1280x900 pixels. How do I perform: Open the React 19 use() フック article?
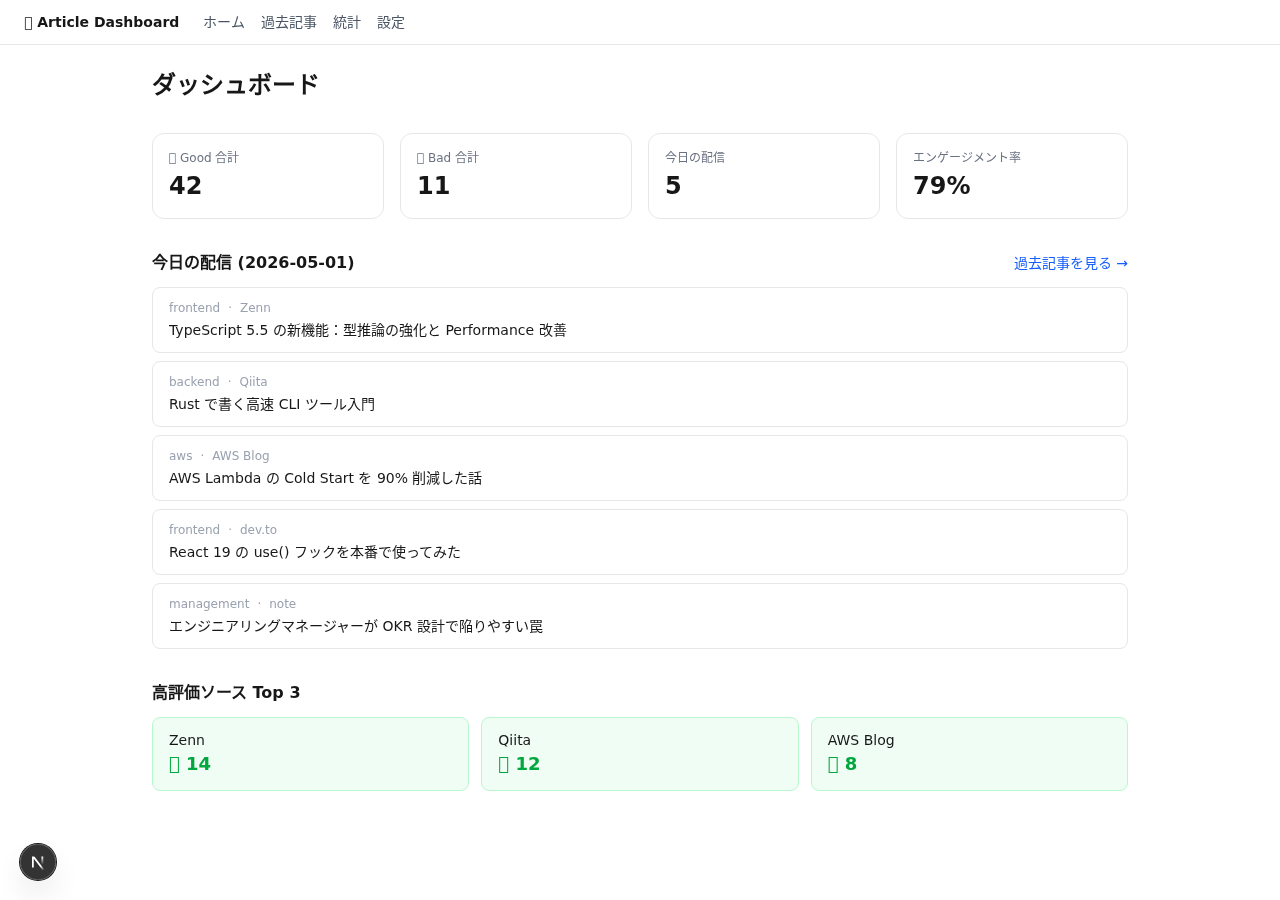[640, 542]
